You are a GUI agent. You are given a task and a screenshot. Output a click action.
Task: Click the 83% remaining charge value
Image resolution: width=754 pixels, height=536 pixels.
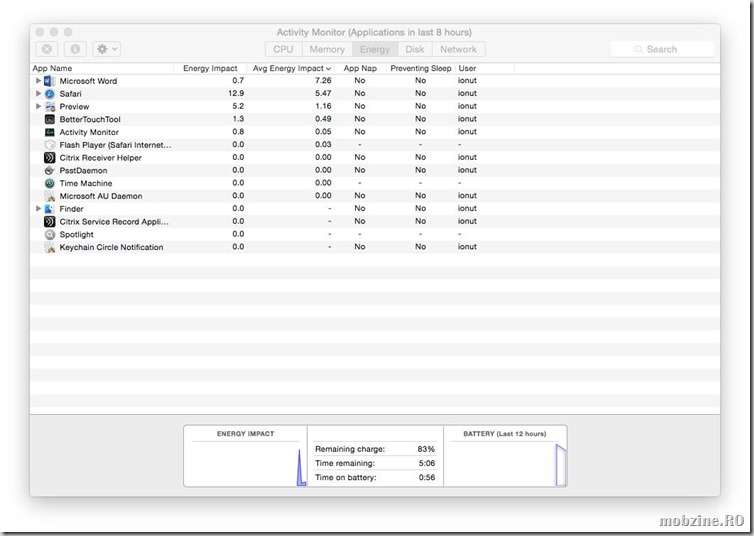tap(426, 449)
